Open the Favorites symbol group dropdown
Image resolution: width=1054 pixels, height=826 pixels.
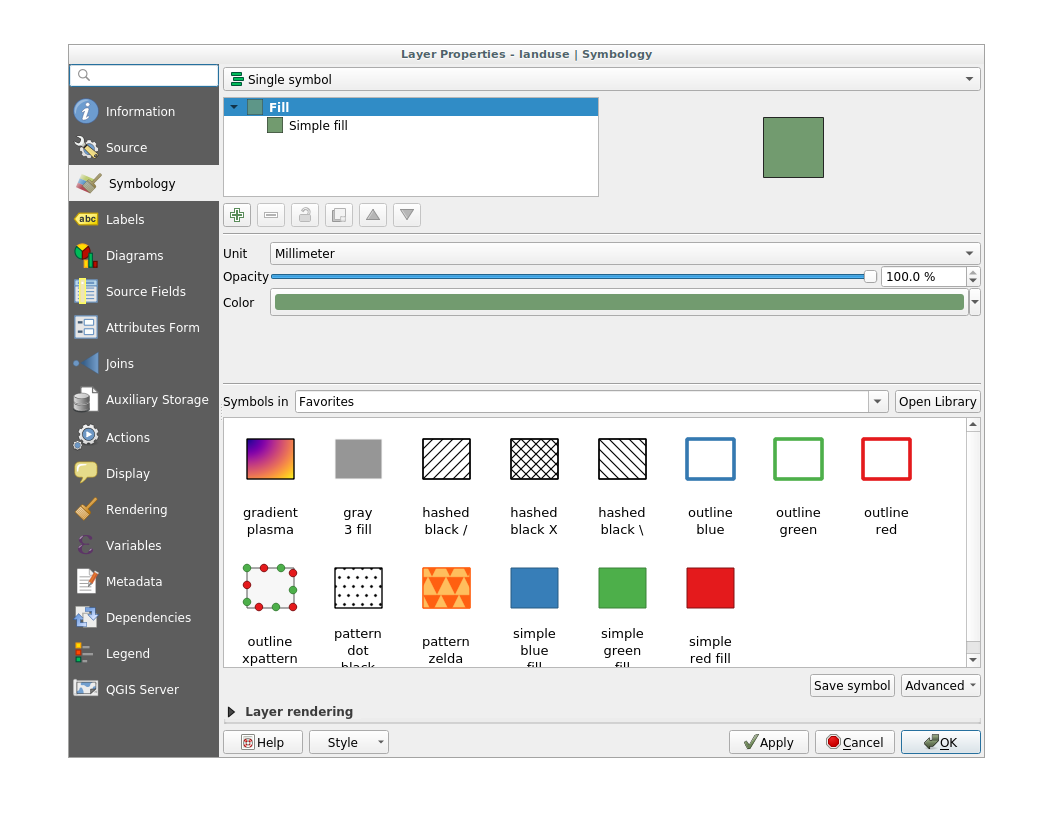point(591,402)
